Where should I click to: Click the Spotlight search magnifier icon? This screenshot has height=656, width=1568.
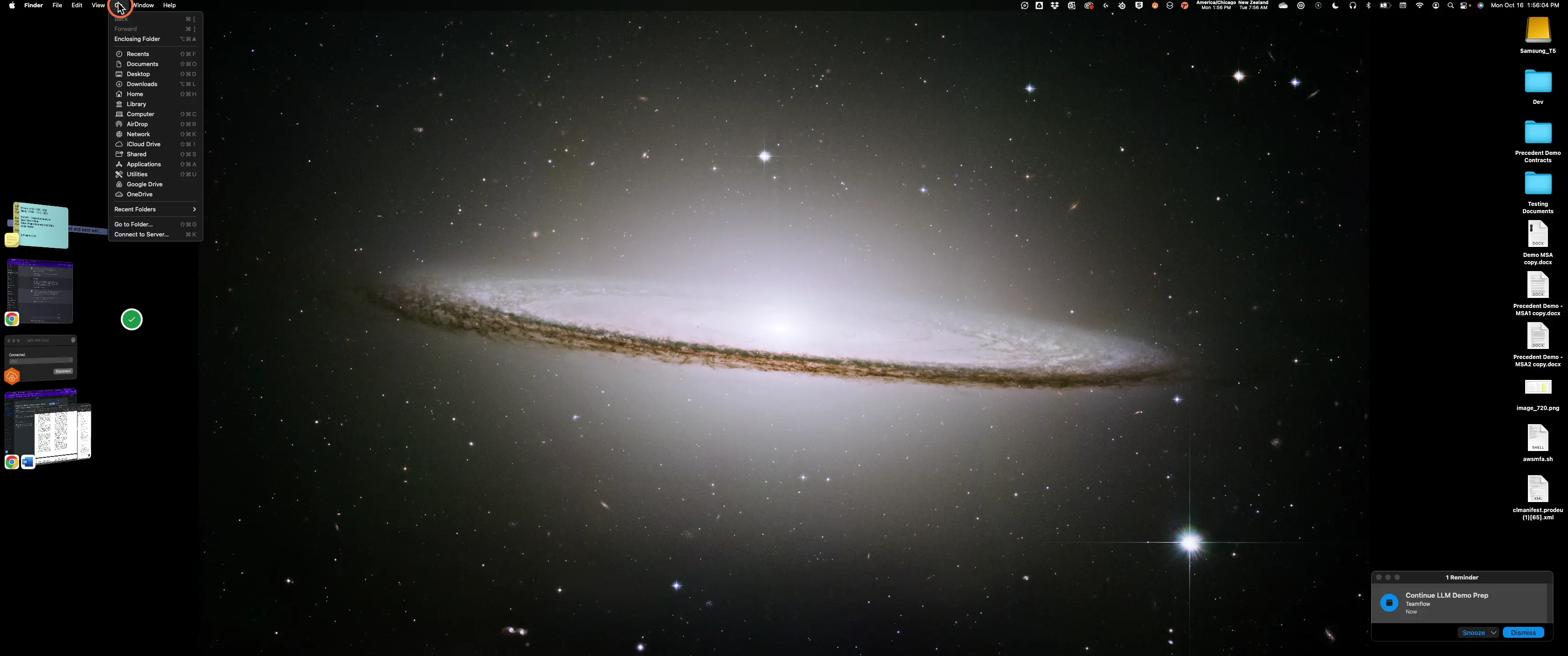(x=1450, y=5)
